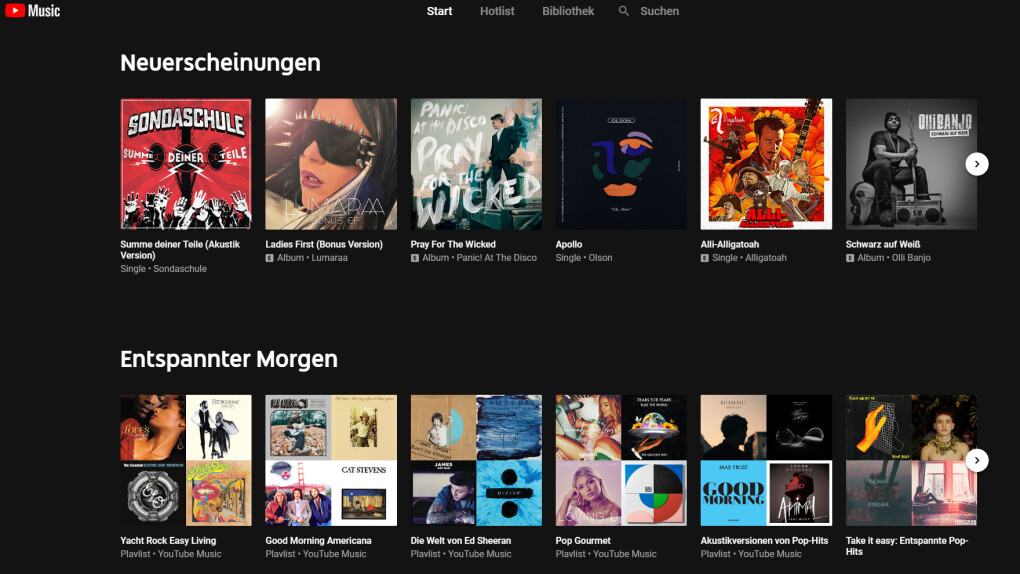This screenshot has height=574, width=1020.
Task: Open the Bibliothek tab
Action: [568, 11]
